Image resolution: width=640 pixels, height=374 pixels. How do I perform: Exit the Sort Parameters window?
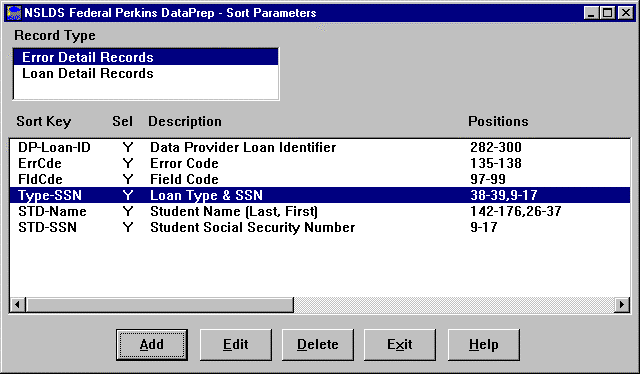pyautogui.click(x=400, y=345)
